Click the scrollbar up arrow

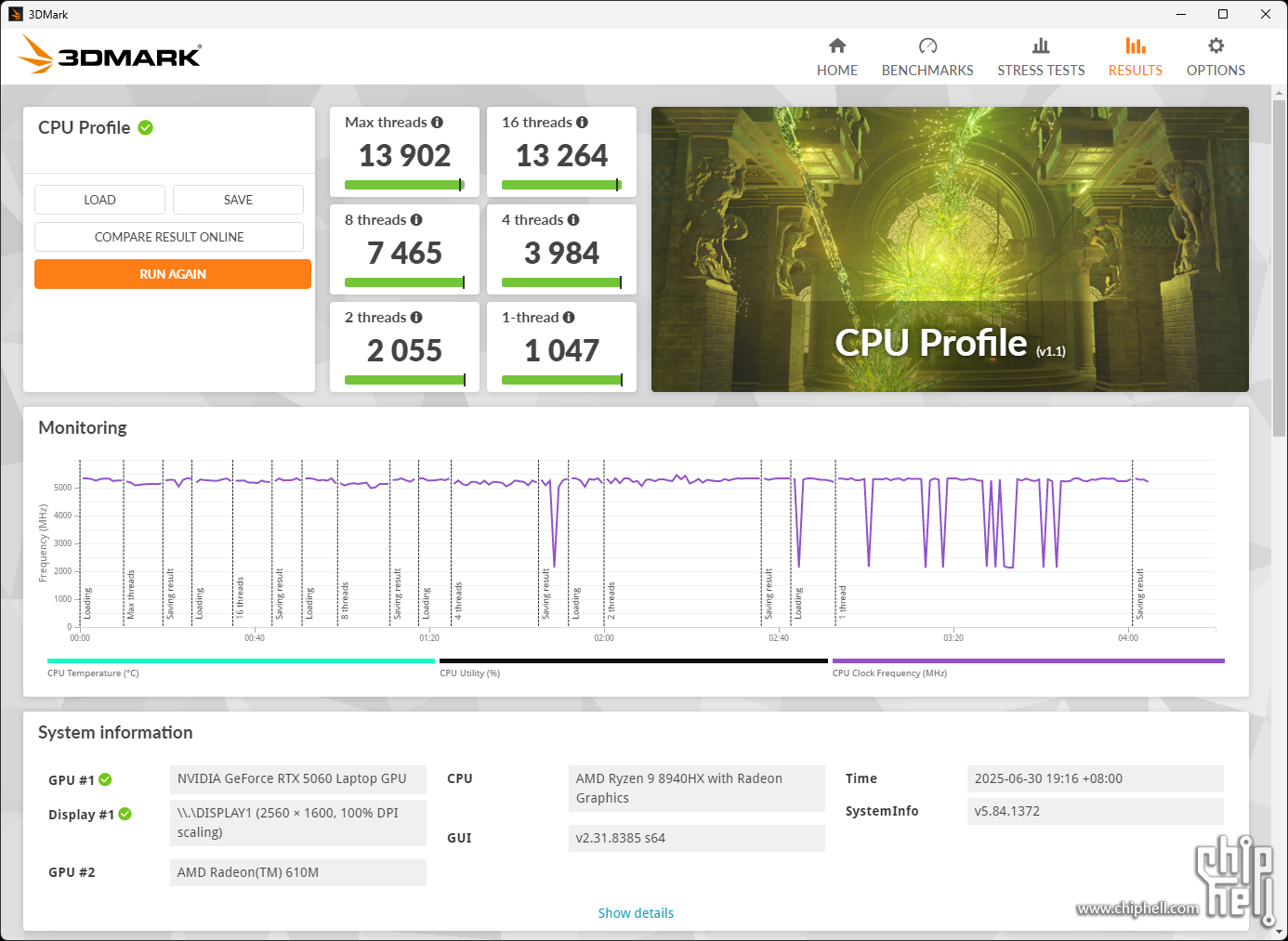click(x=1280, y=93)
